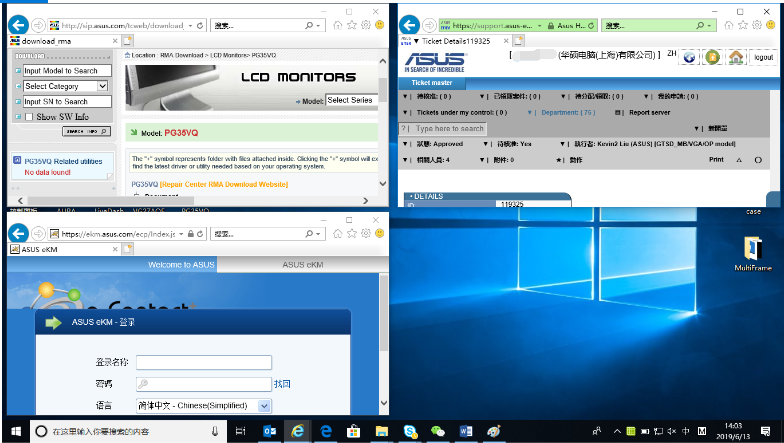This screenshot has width=784, height=443.
Task: Refresh the sip.asus.com download page
Action: pos(200,25)
